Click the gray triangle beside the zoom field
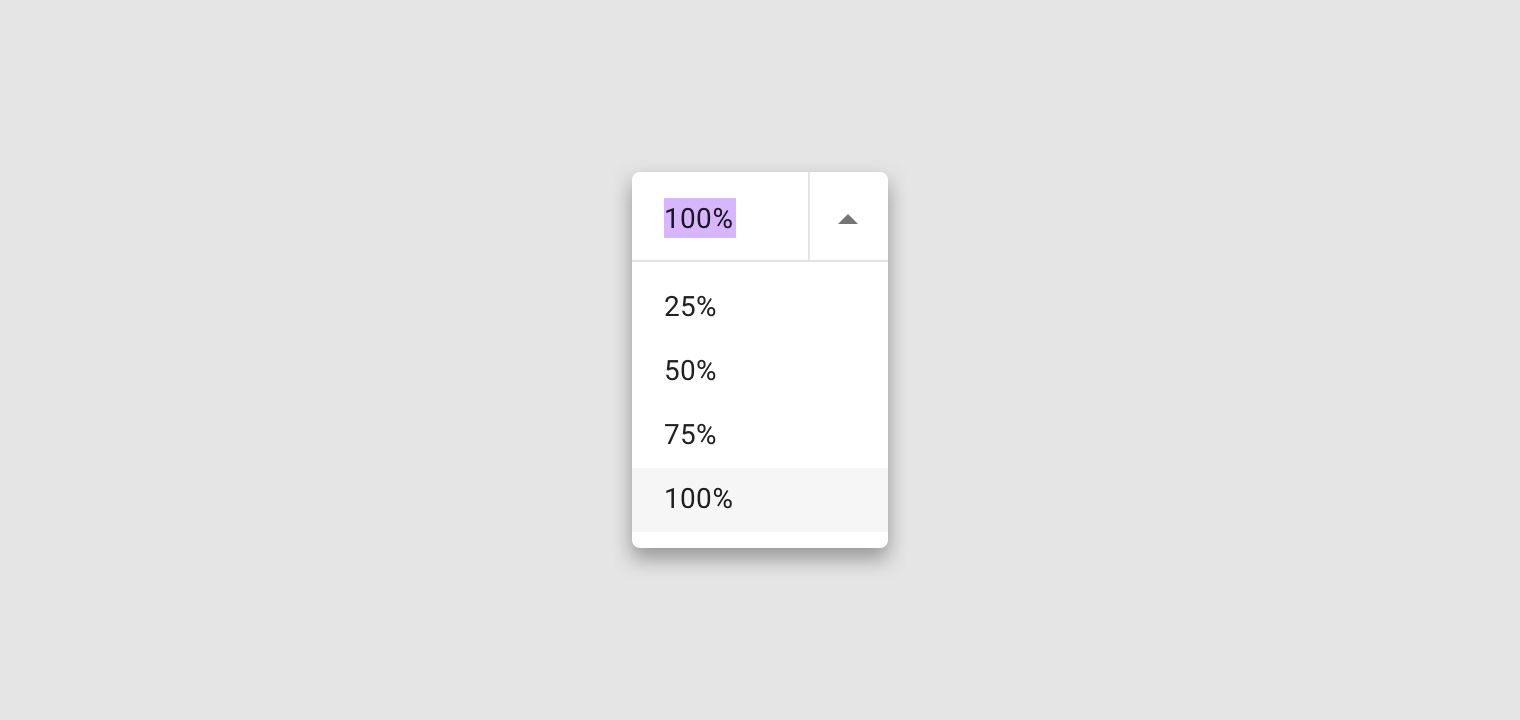This screenshot has width=1520, height=720. 848,219
